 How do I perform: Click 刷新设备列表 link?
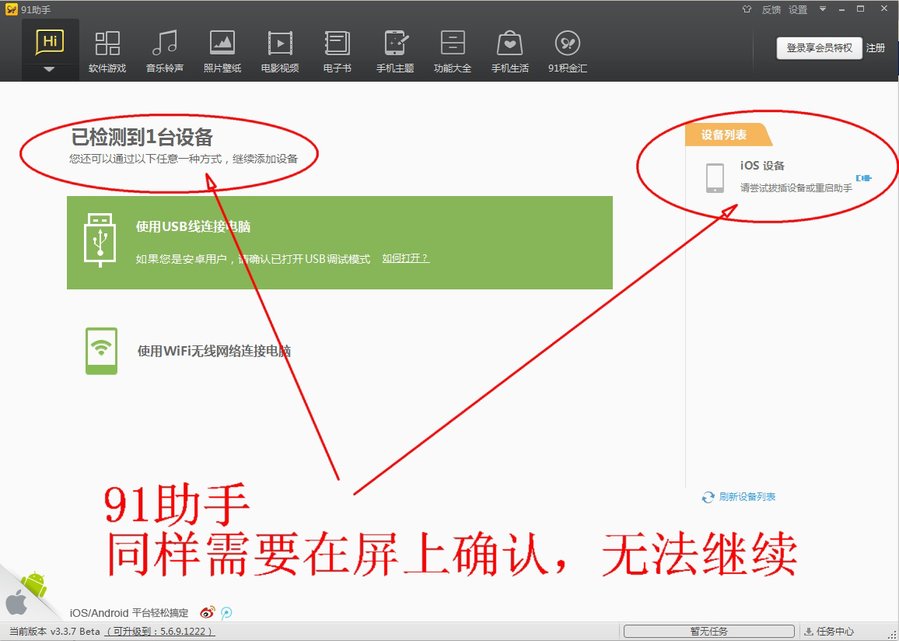(x=747, y=497)
